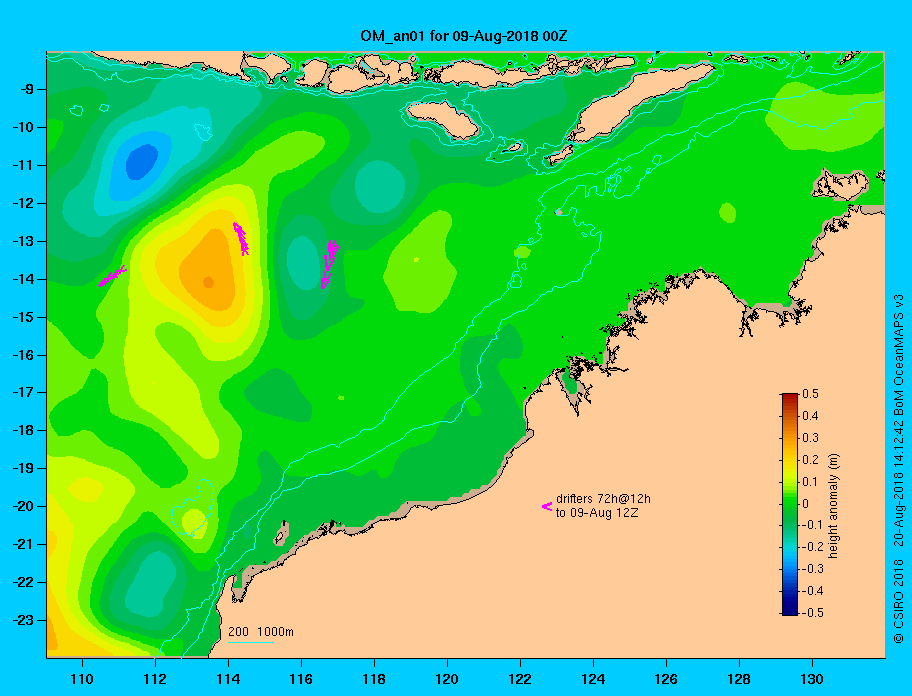Click the magenta drifter track on the orange eddy's edge
912x696 pixels.
[241, 239]
